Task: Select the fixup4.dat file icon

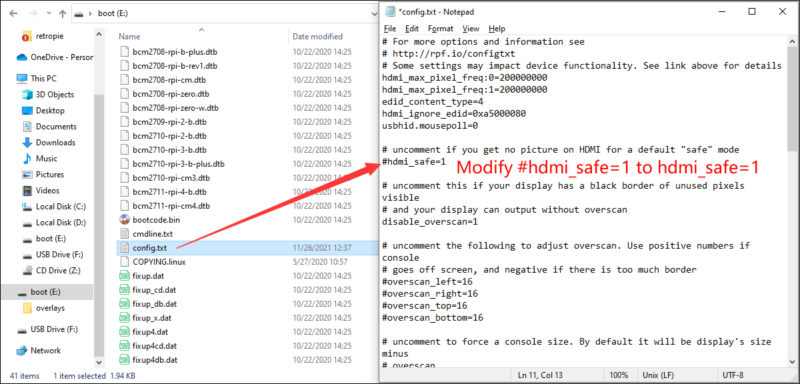Action: pos(124,331)
